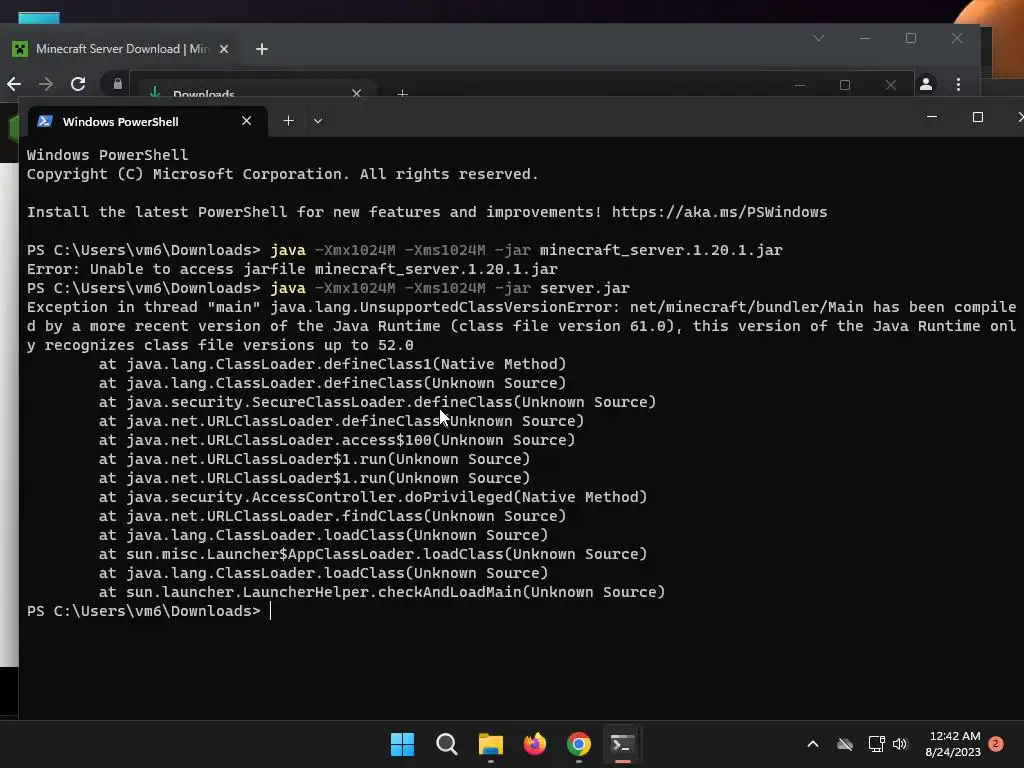Reload the page in Chrome
1024x768 pixels.
[x=78, y=84]
